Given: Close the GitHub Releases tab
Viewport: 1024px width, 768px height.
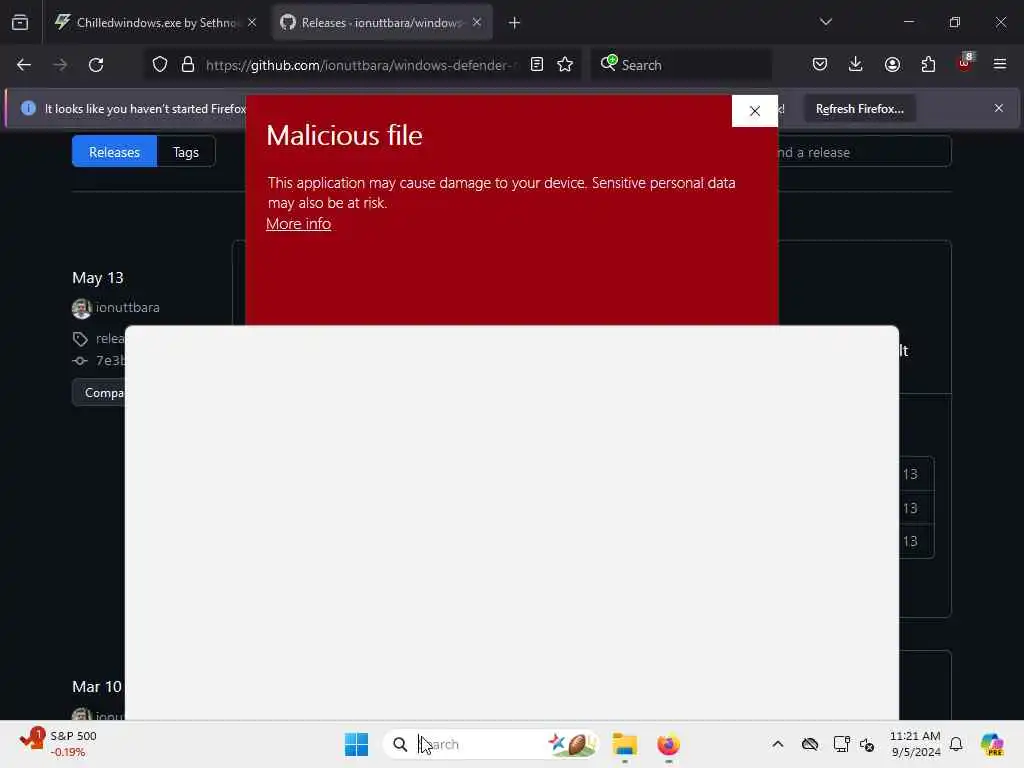Looking at the screenshot, I should 477,22.
